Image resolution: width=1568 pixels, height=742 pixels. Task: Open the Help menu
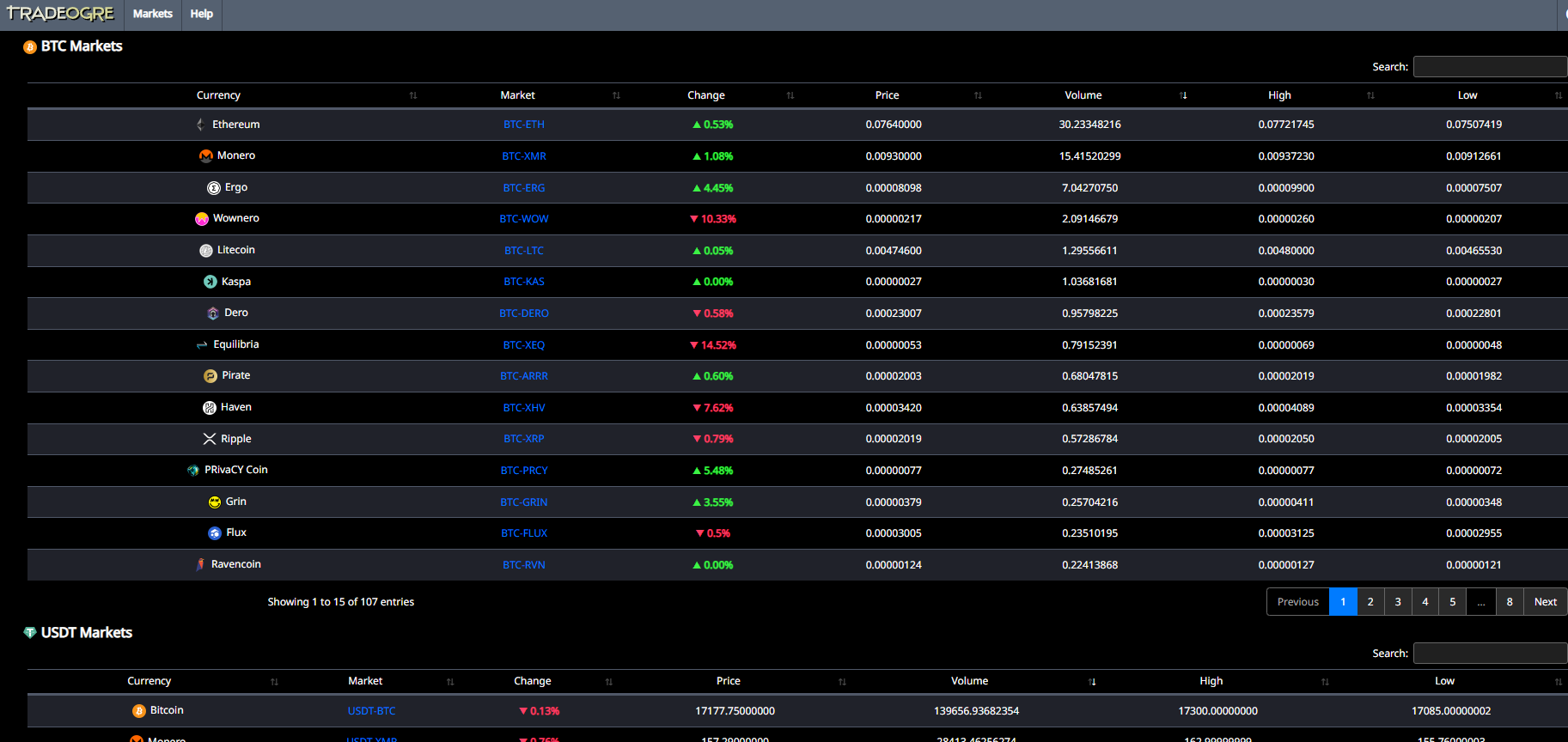202,15
